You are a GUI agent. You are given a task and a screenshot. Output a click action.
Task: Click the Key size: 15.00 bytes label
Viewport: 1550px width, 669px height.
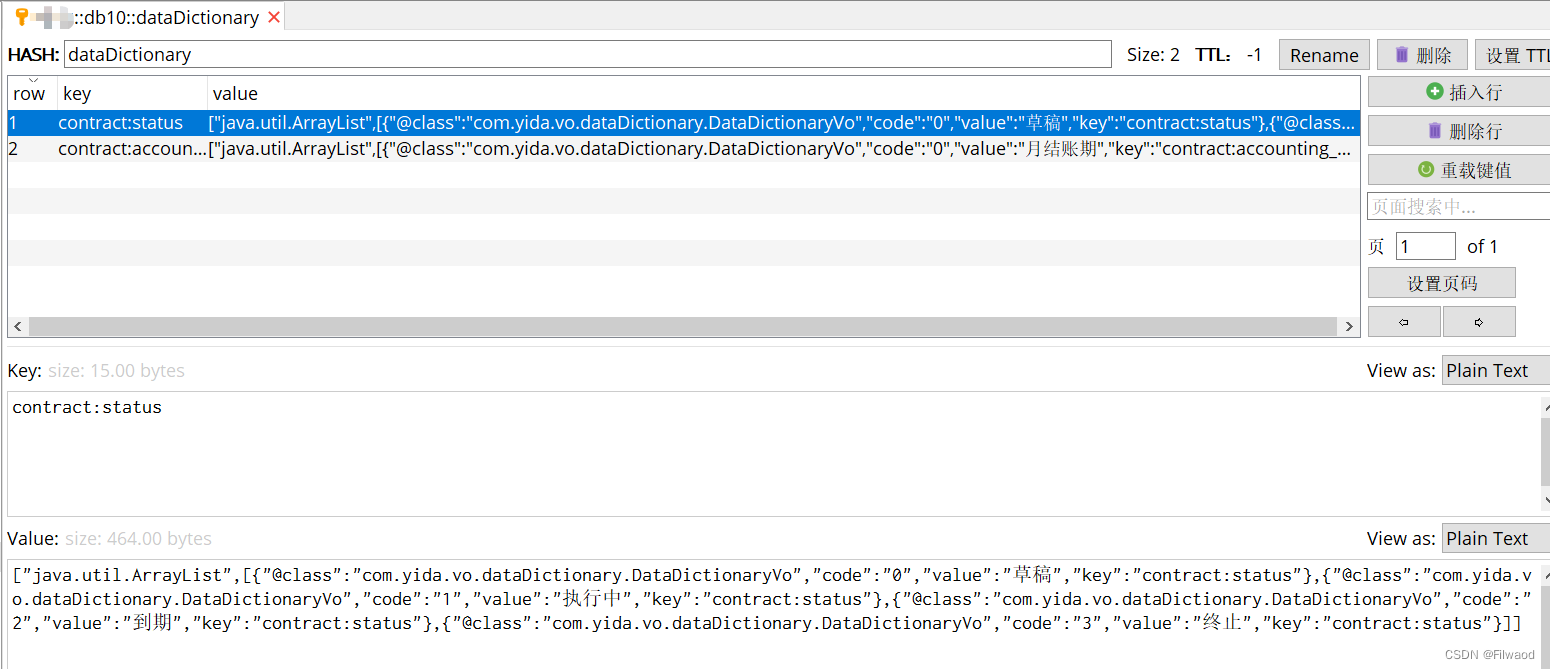coord(96,370)
